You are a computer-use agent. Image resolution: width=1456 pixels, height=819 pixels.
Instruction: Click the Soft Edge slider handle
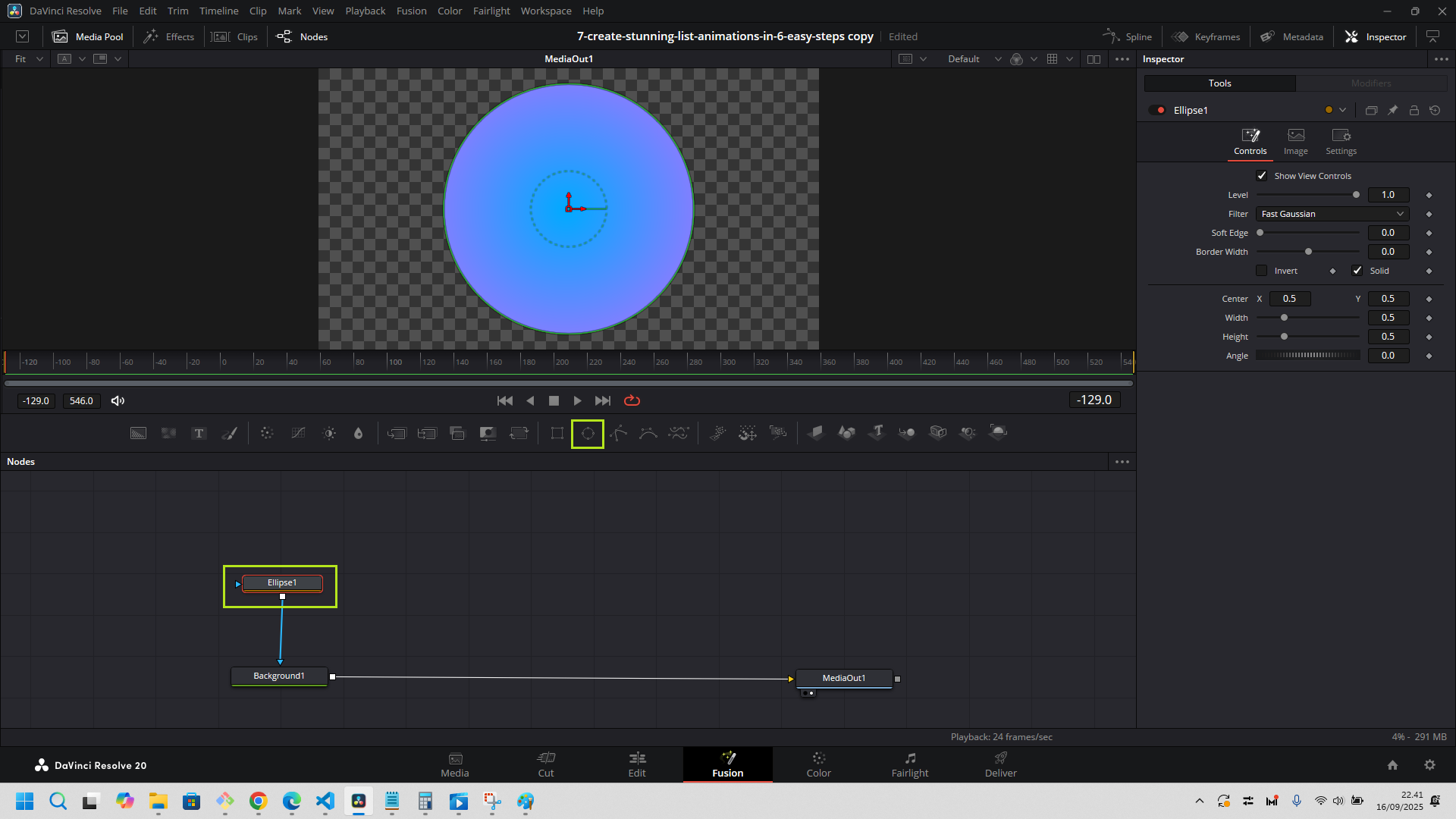click(x=1260, y=233)
